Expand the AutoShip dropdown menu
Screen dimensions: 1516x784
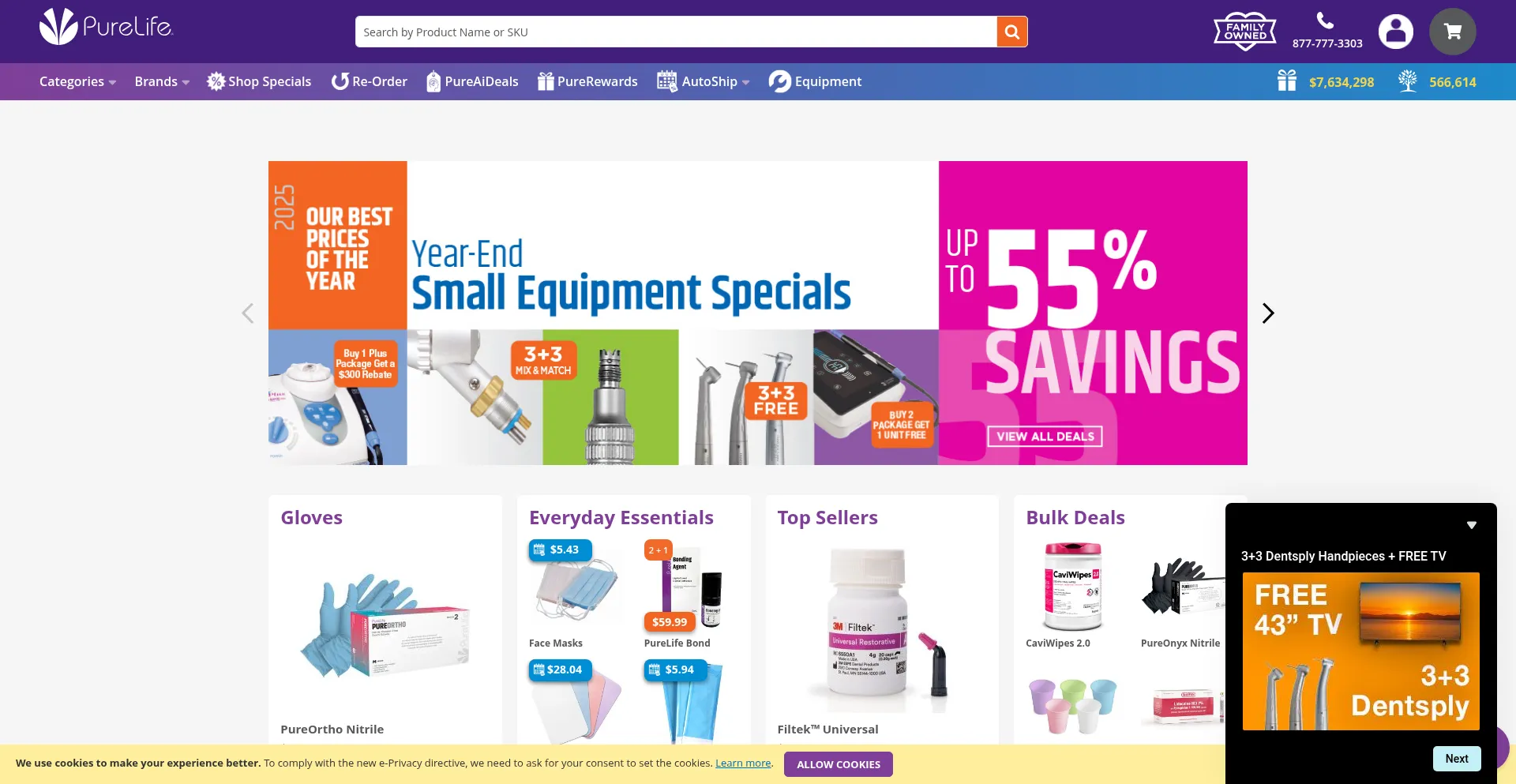[x=703, y=81]
